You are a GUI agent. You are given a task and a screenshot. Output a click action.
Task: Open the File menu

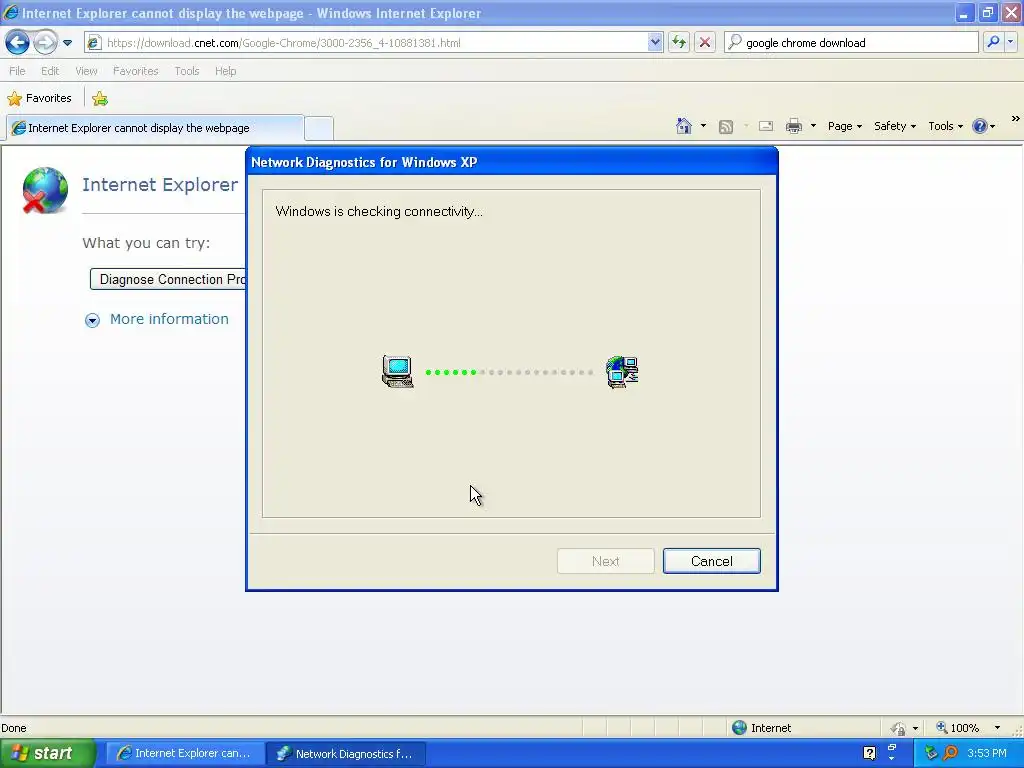17,71
